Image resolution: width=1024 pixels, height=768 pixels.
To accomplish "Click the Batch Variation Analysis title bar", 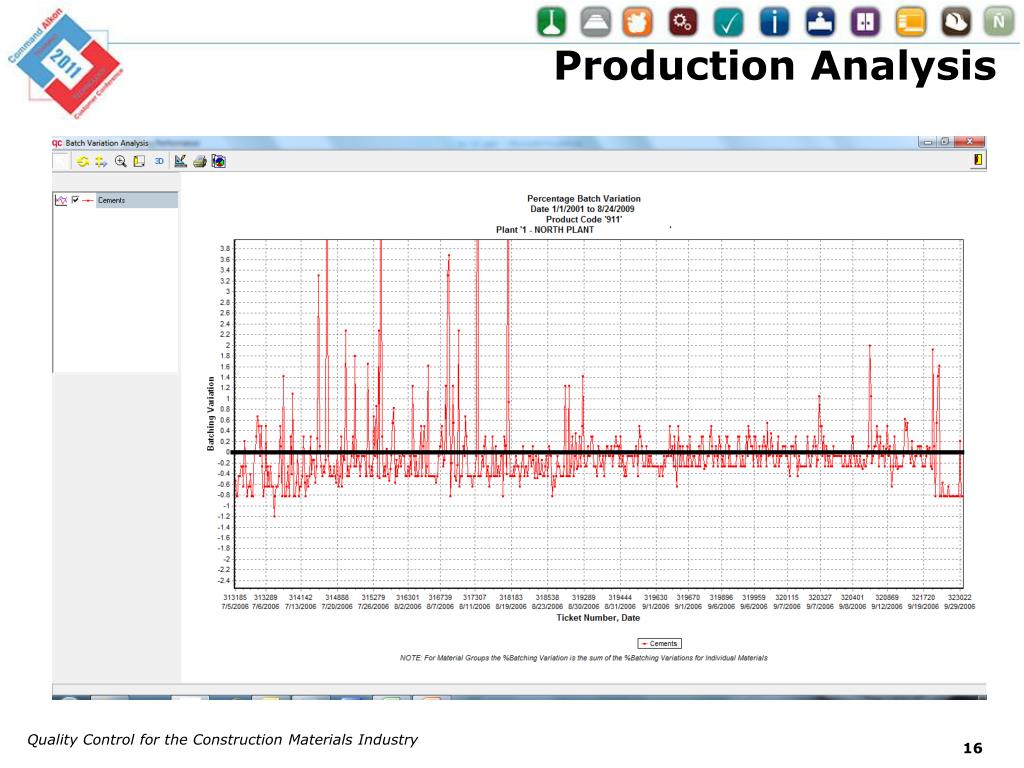I will [107, 143].
